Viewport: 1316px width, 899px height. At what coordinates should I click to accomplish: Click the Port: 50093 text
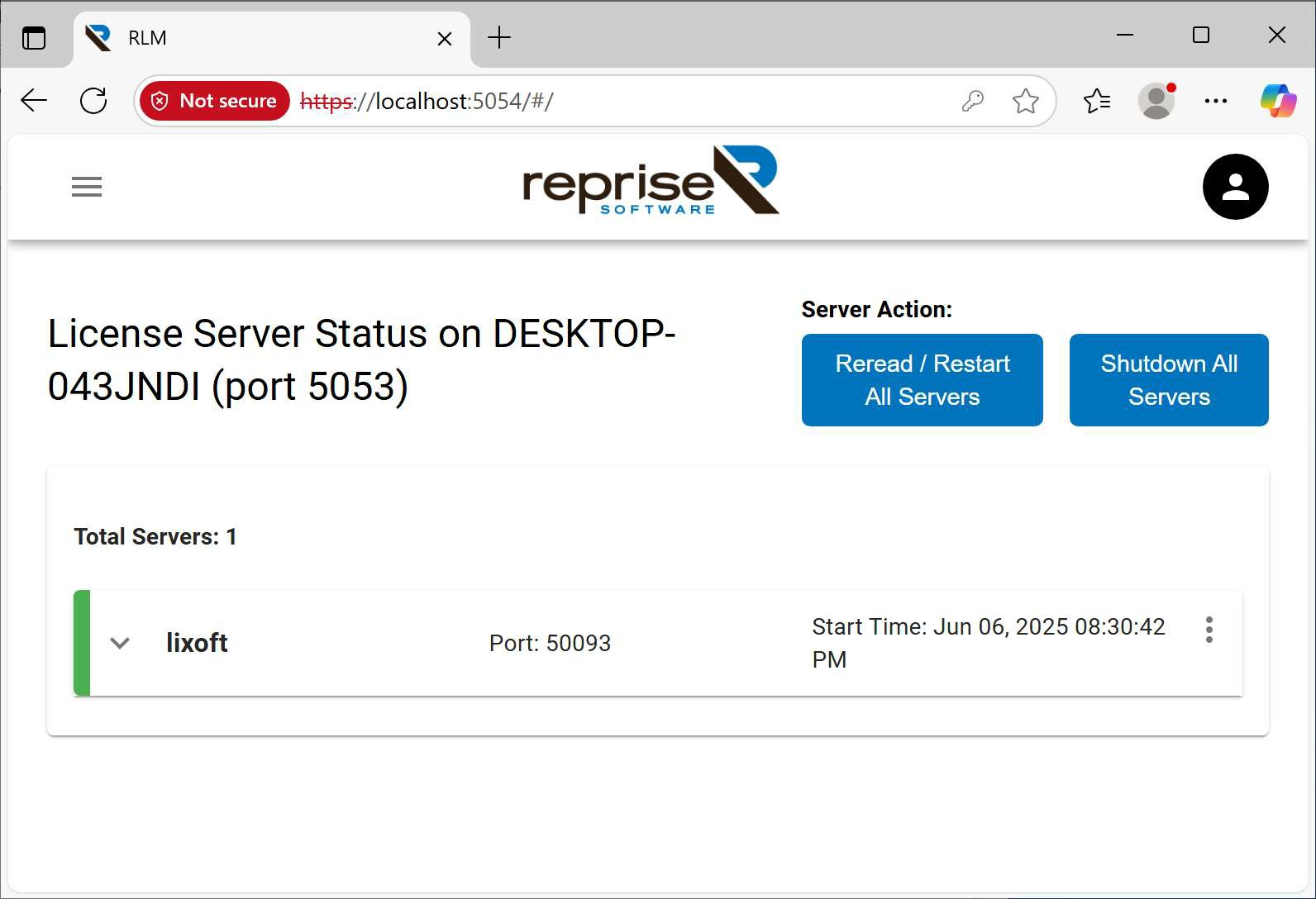550,643
